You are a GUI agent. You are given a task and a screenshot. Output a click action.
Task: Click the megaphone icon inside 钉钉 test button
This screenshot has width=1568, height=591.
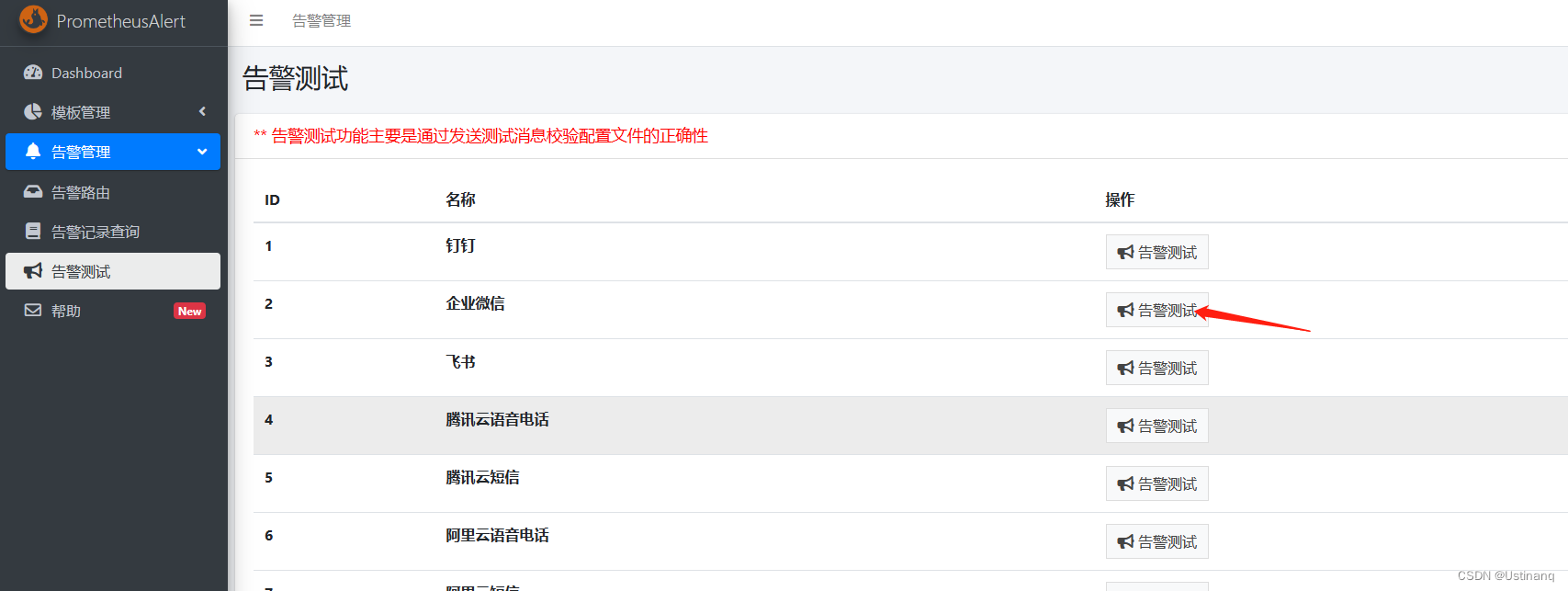tap(1127, 251)
